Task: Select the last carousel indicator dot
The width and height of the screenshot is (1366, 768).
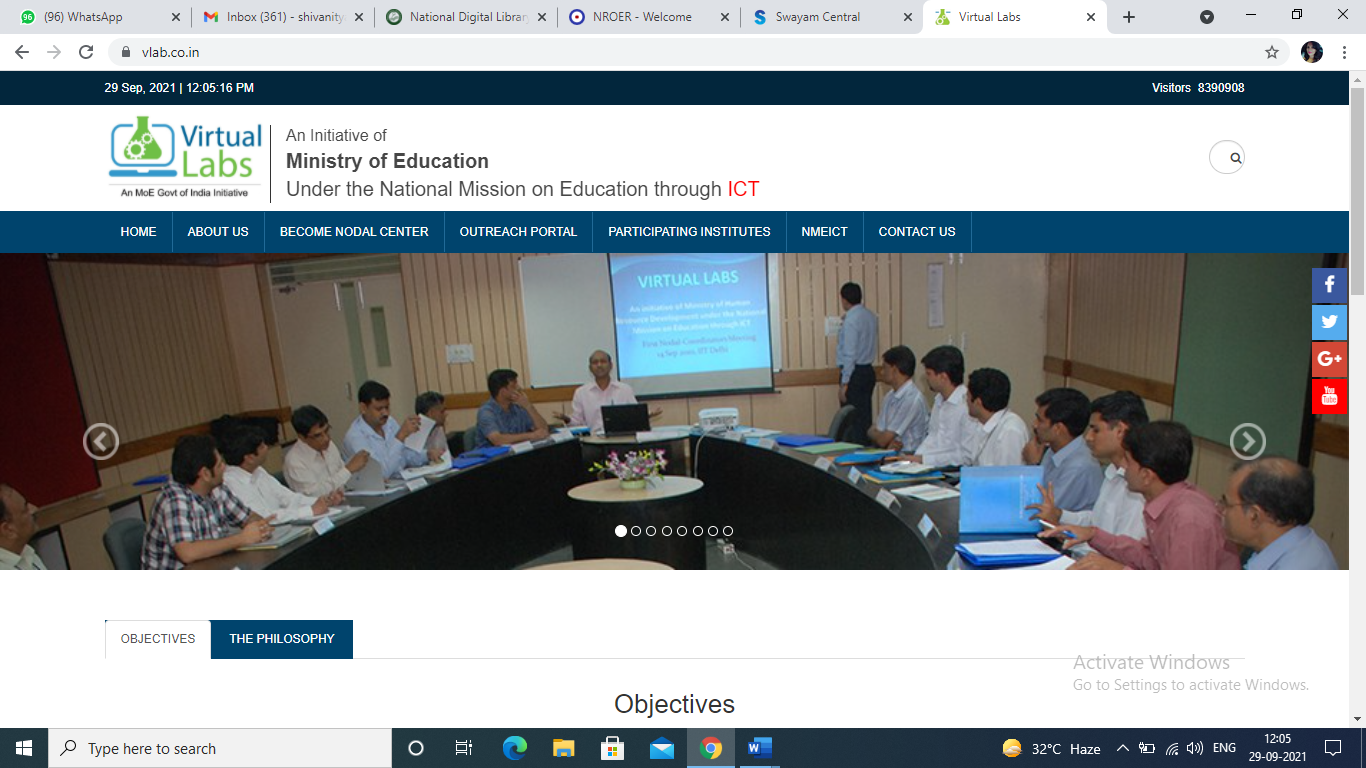Action: tap(728, 532)
